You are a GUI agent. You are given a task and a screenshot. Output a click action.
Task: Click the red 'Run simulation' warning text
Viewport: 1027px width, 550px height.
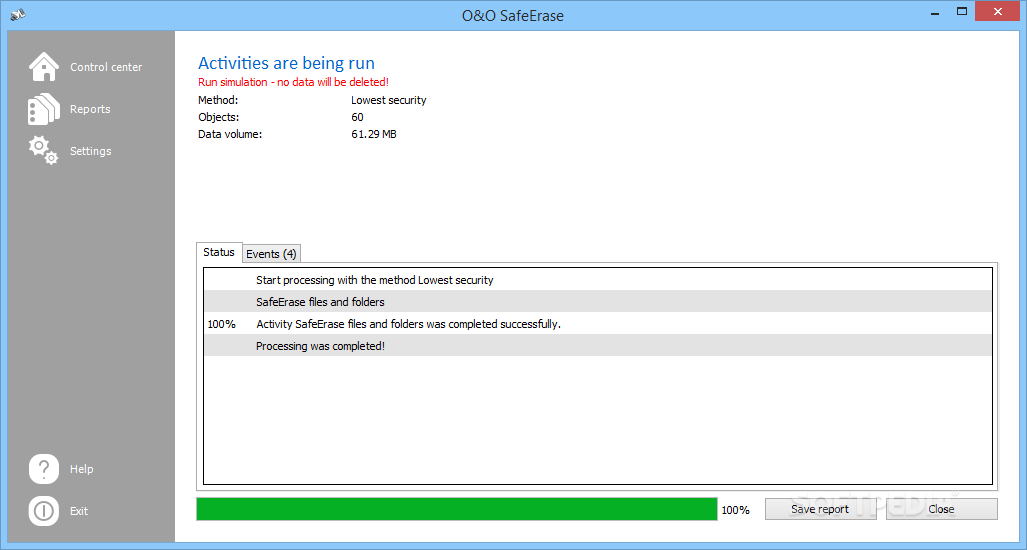tap(293, 82)
